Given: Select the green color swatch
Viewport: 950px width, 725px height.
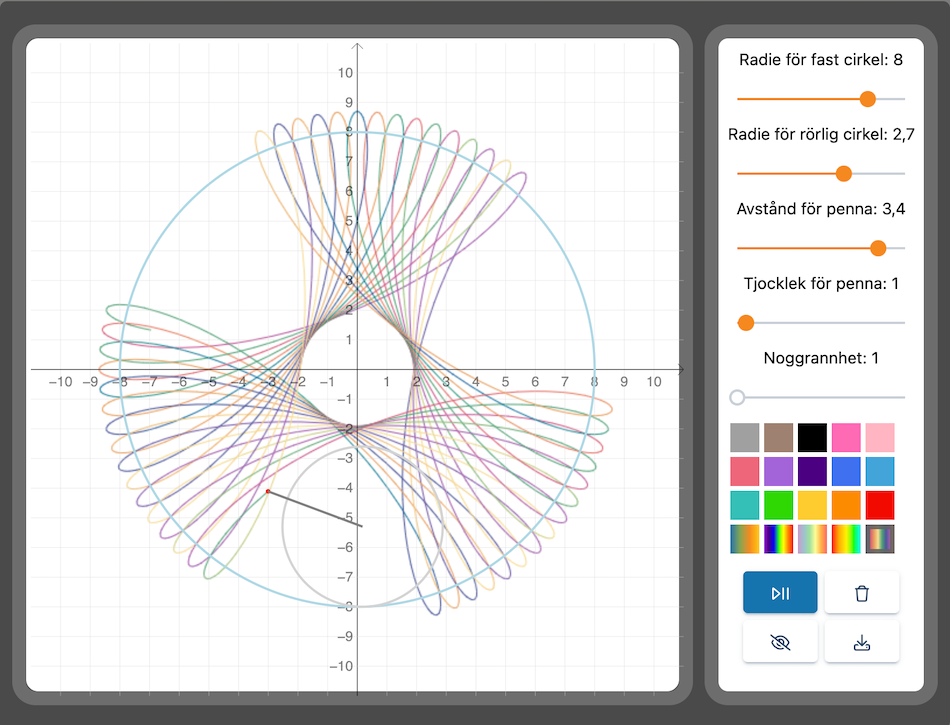Looking at the screenshot, I should point(779,505).
